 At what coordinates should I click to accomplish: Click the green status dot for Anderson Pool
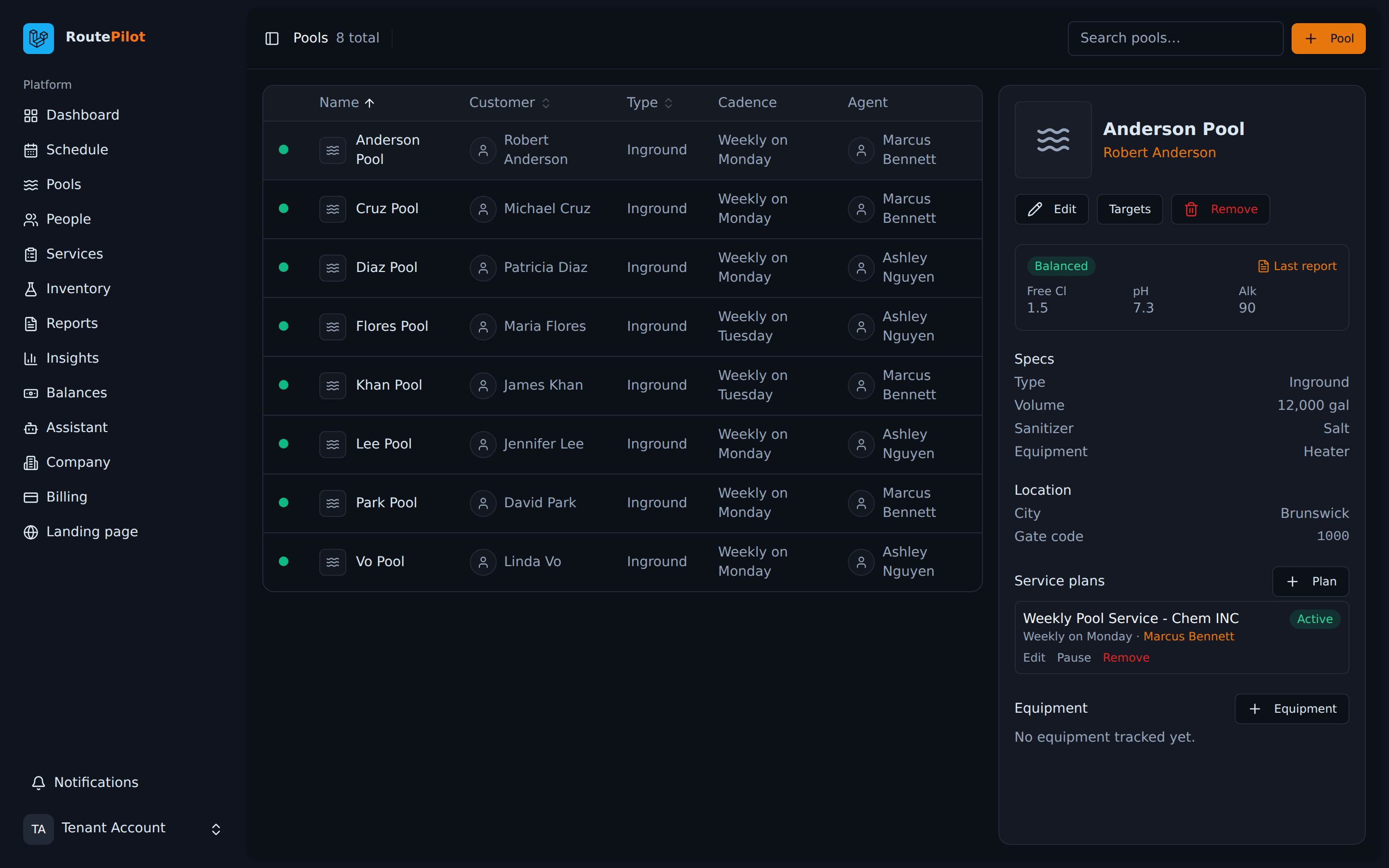pyautogui.click(x=284, y=150)
